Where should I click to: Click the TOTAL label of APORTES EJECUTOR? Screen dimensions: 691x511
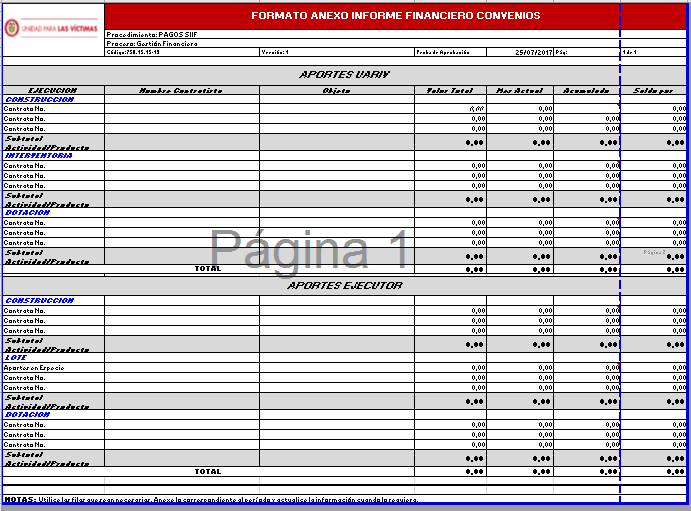(208, 471)
